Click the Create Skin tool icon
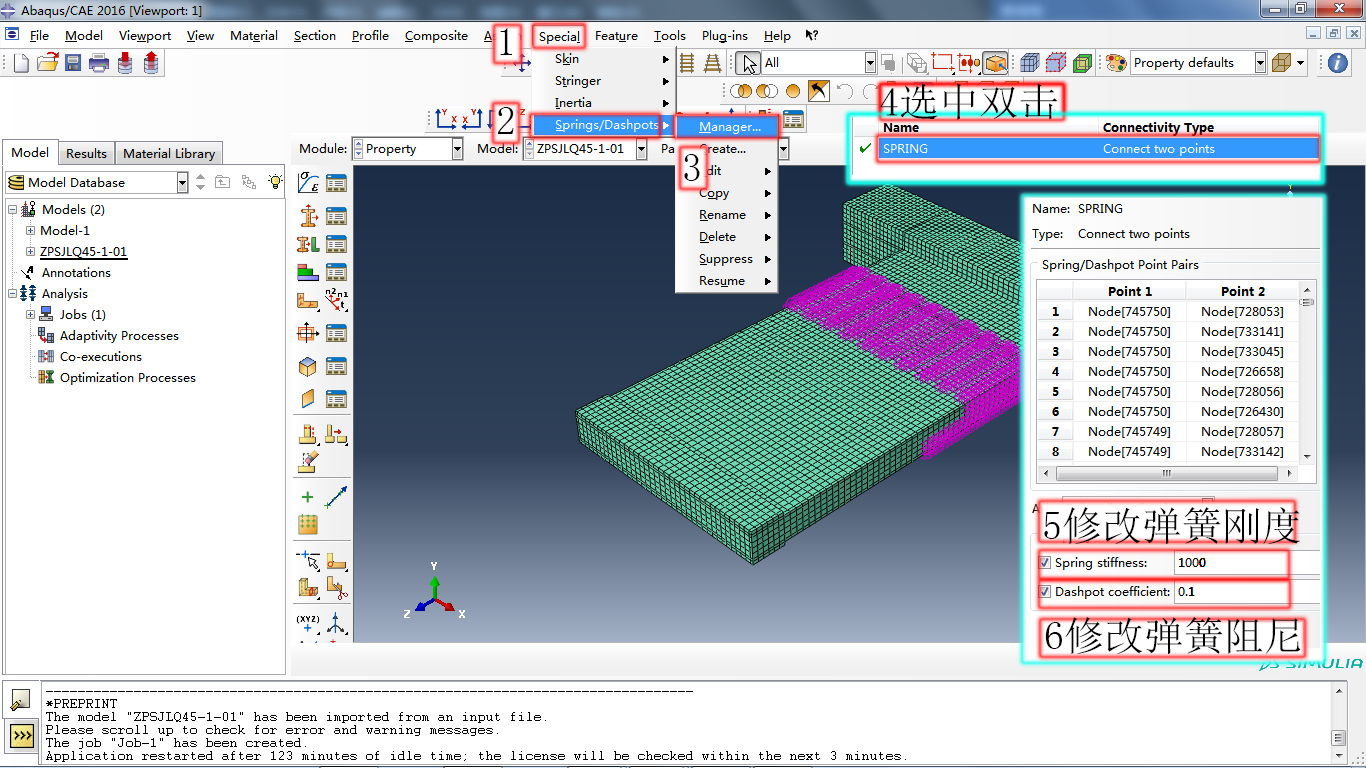The height and width of the screenshot is (768, 1366). point(308,366)
